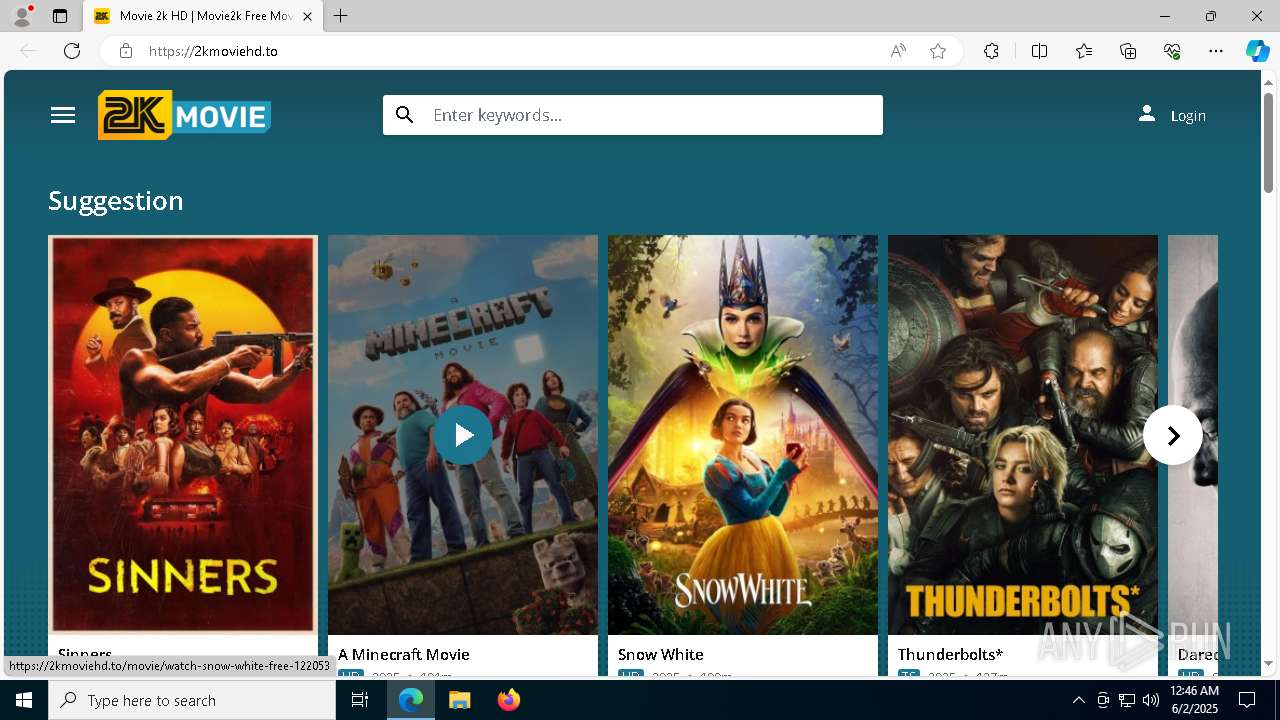Open the volume control
The image size is (1280, 720).
pyautogui.click(x=1150, y=700)
